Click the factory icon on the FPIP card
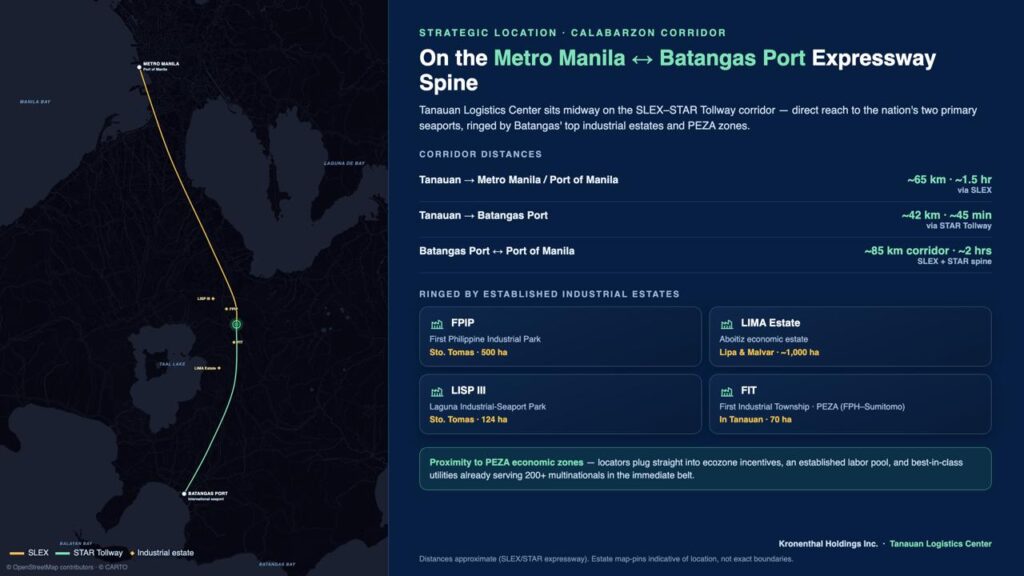 437,324
